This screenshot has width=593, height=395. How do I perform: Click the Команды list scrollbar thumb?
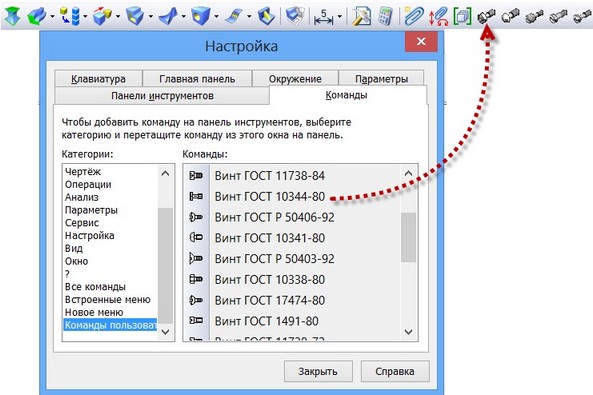408,237
